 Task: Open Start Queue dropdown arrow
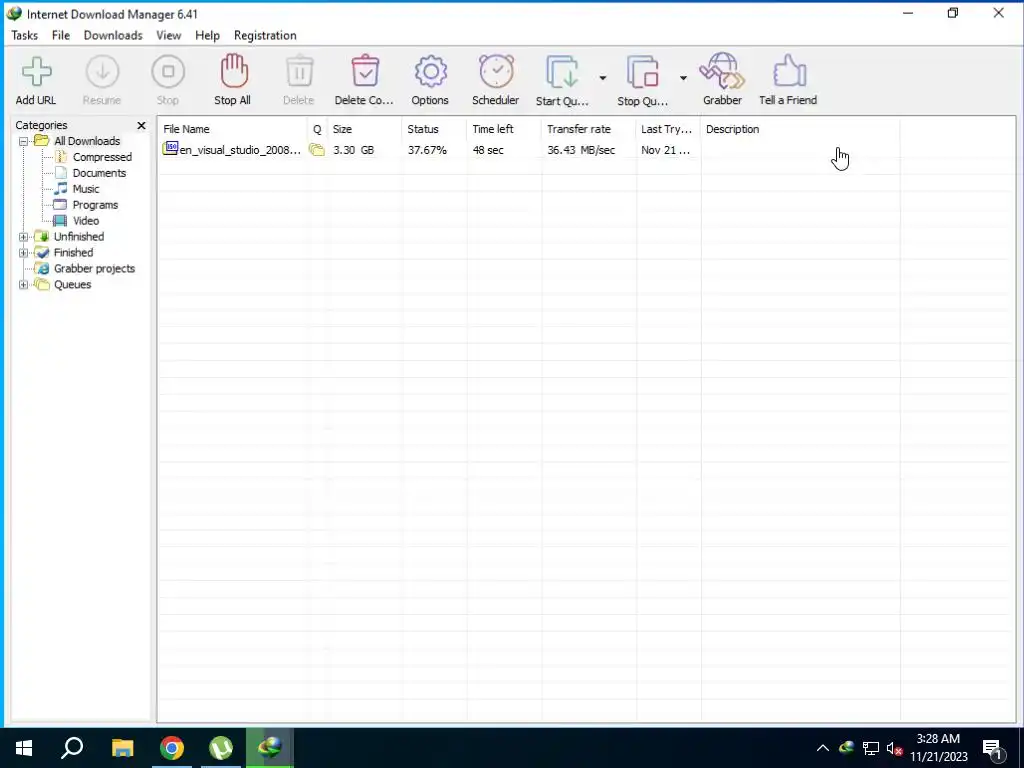click(602, 78)
